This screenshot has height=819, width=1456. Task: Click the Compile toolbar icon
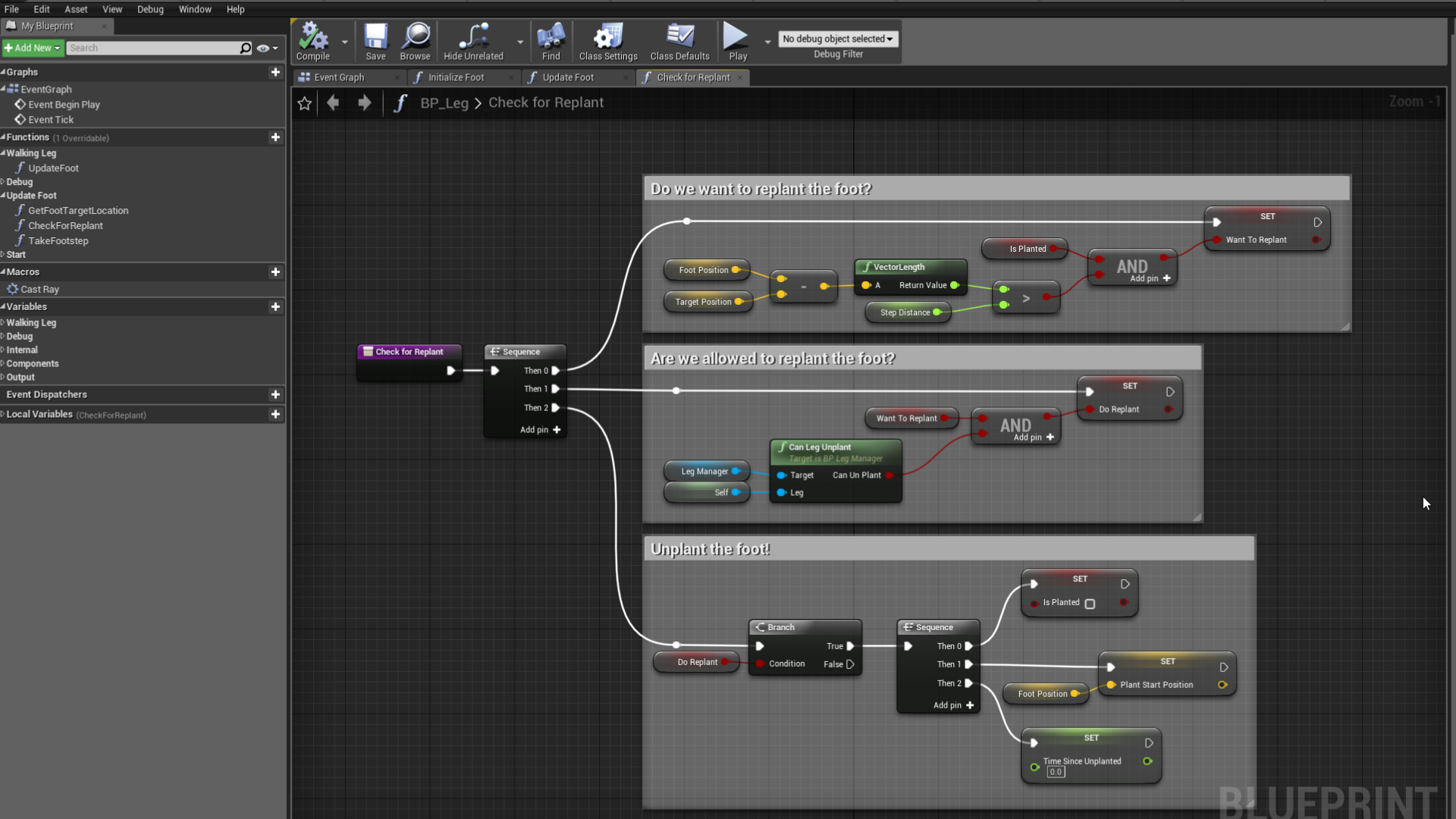[312, 36]
